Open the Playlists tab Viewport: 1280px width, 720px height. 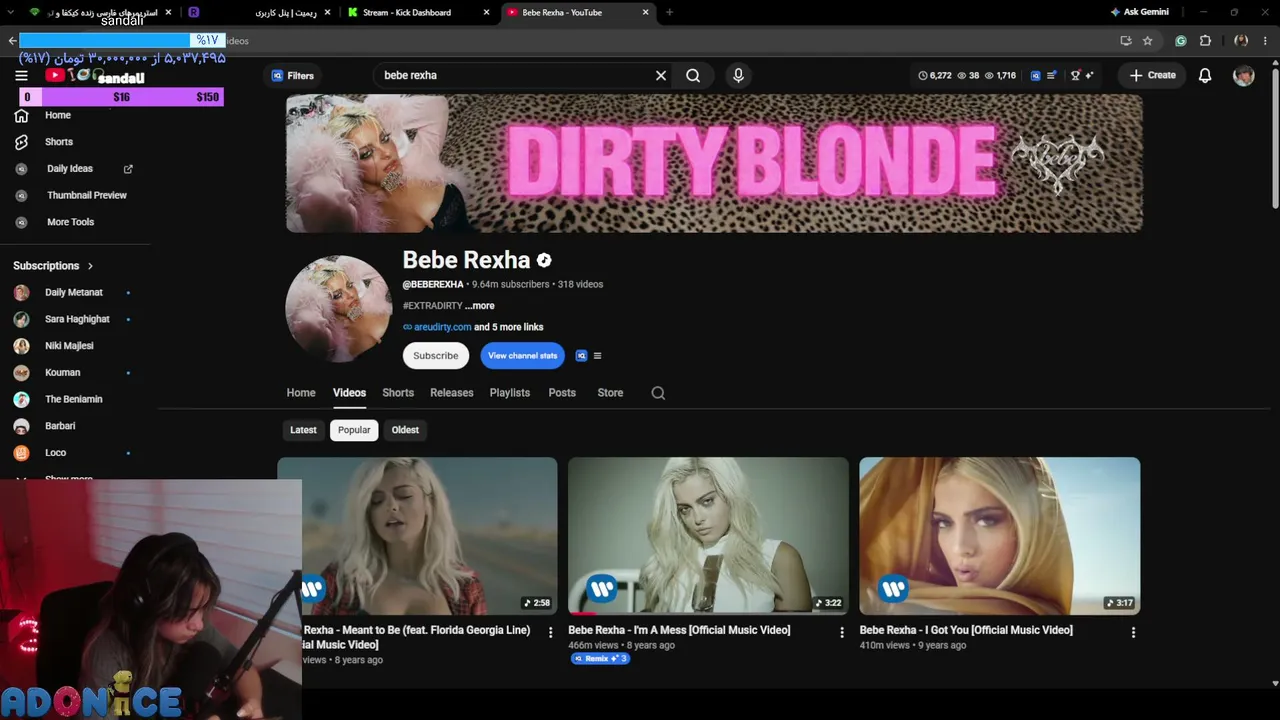tap(510, 393)
